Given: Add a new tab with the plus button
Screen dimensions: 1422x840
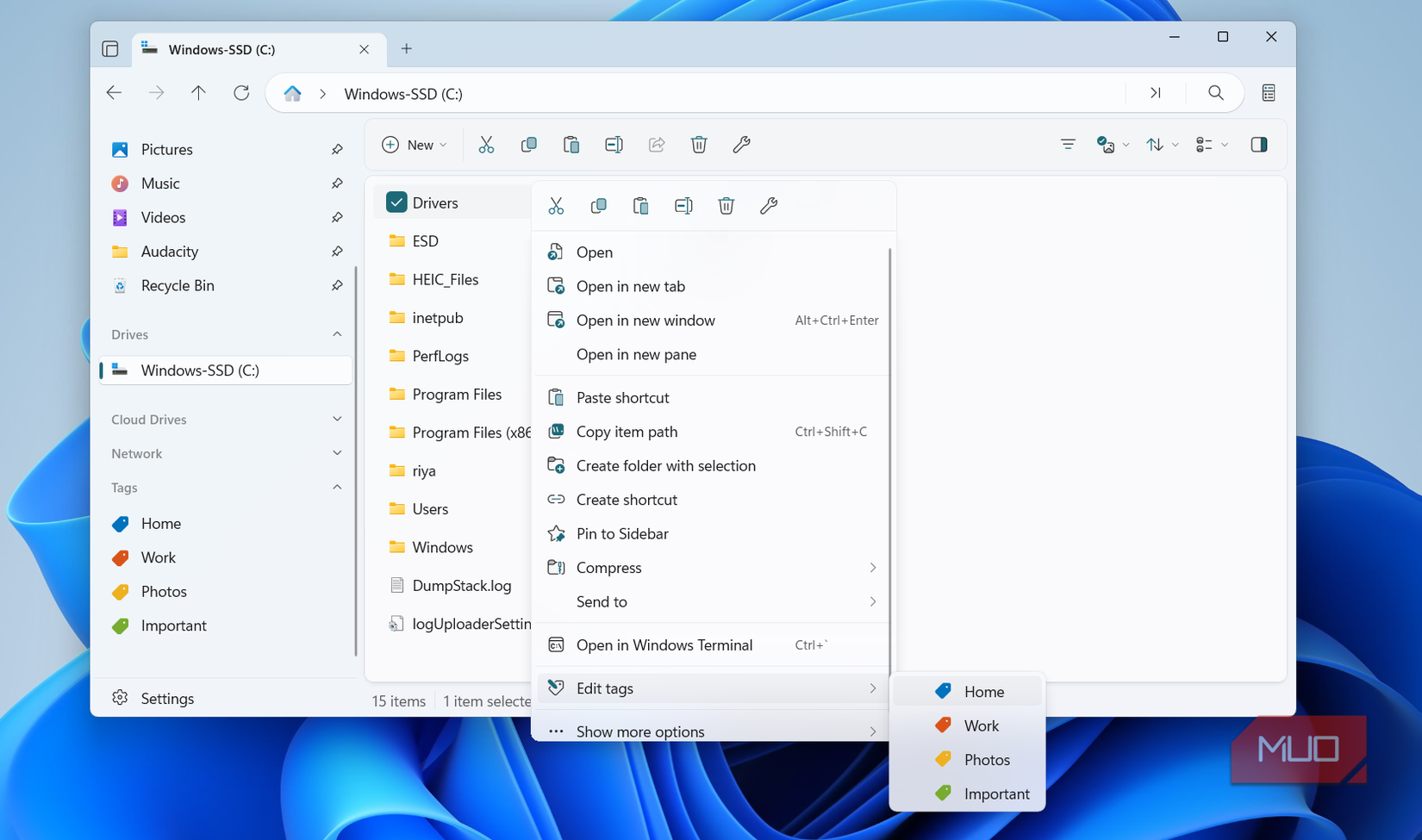Looking at the screenshot, I should pyautogui.click(x=407, y=49).
